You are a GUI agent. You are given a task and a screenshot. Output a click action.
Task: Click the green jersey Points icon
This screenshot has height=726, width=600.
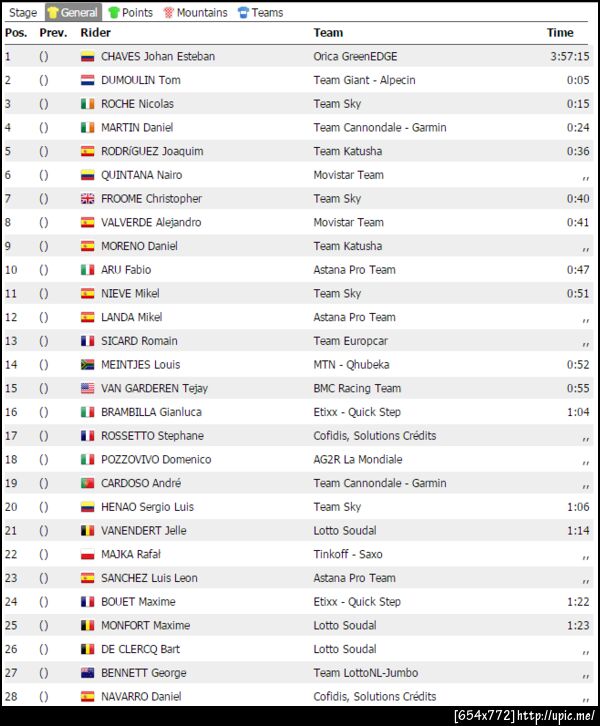tap(114, 13)
